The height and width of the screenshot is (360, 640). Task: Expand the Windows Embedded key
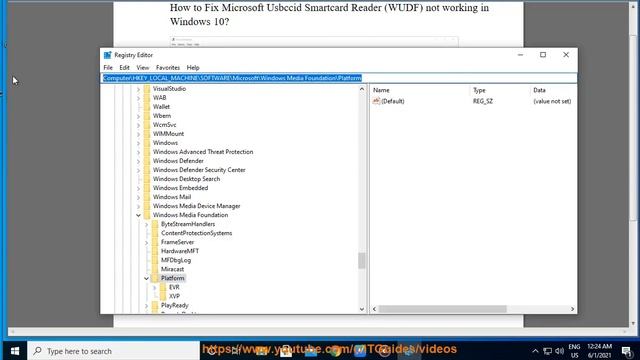tap(138, 188)
